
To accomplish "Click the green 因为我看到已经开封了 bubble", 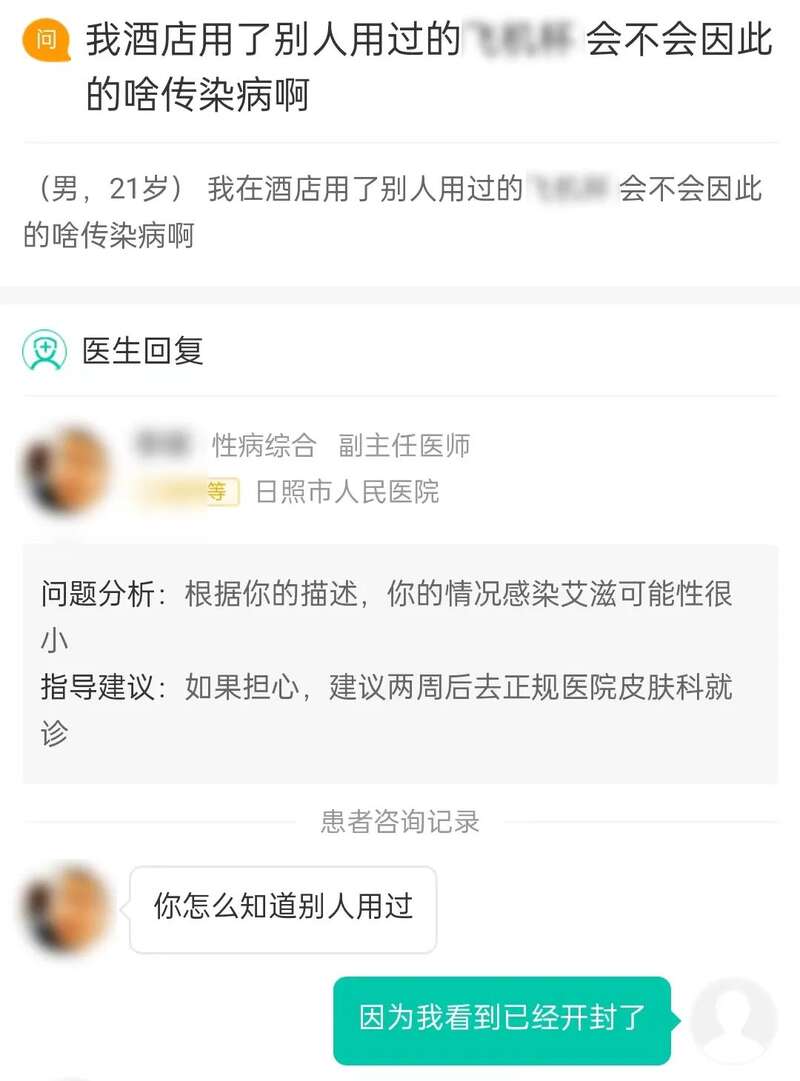I will [x=503, y=1020].
